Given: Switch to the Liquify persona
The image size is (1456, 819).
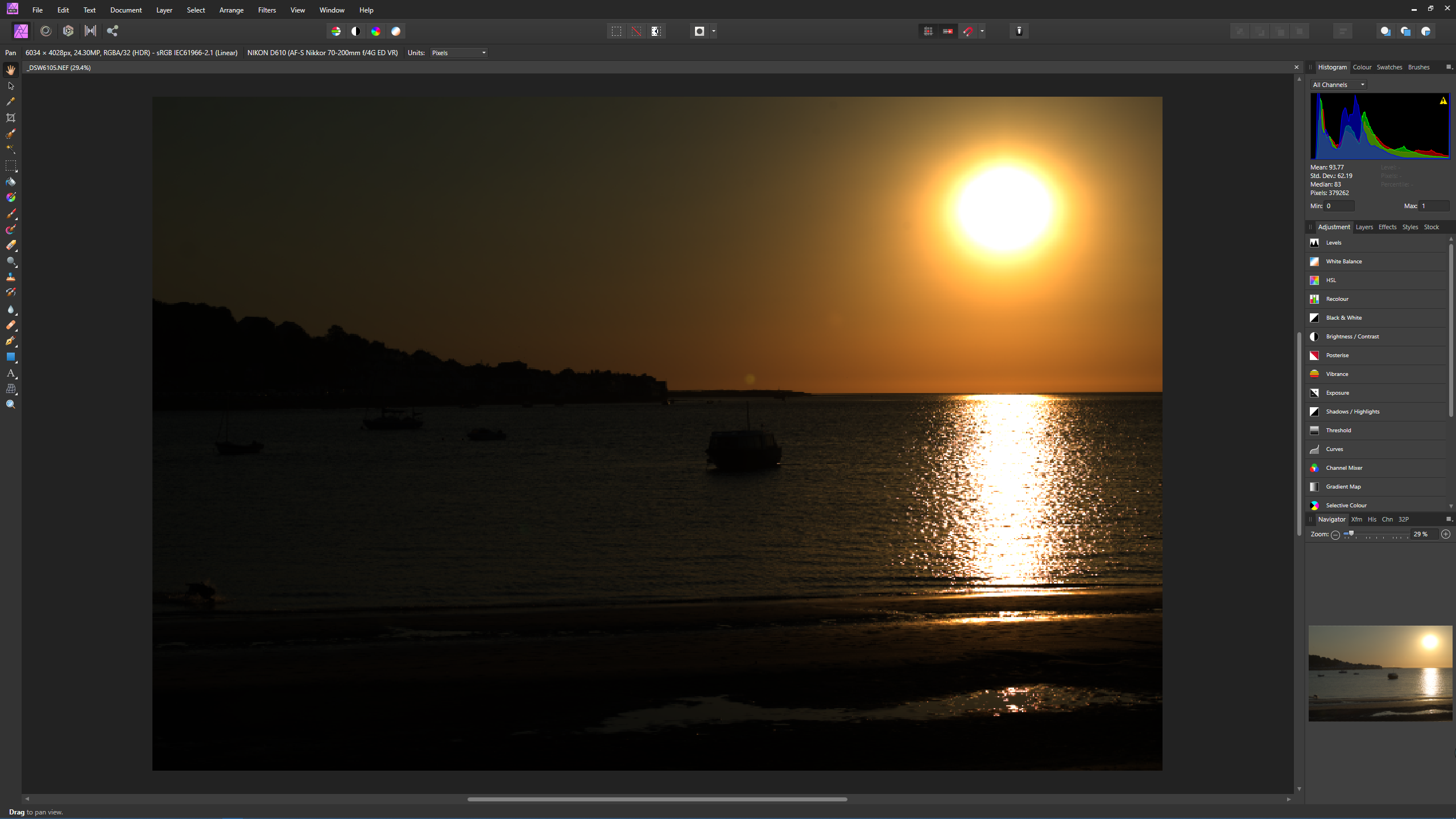Looking at the screenshot, I should 46,31.
